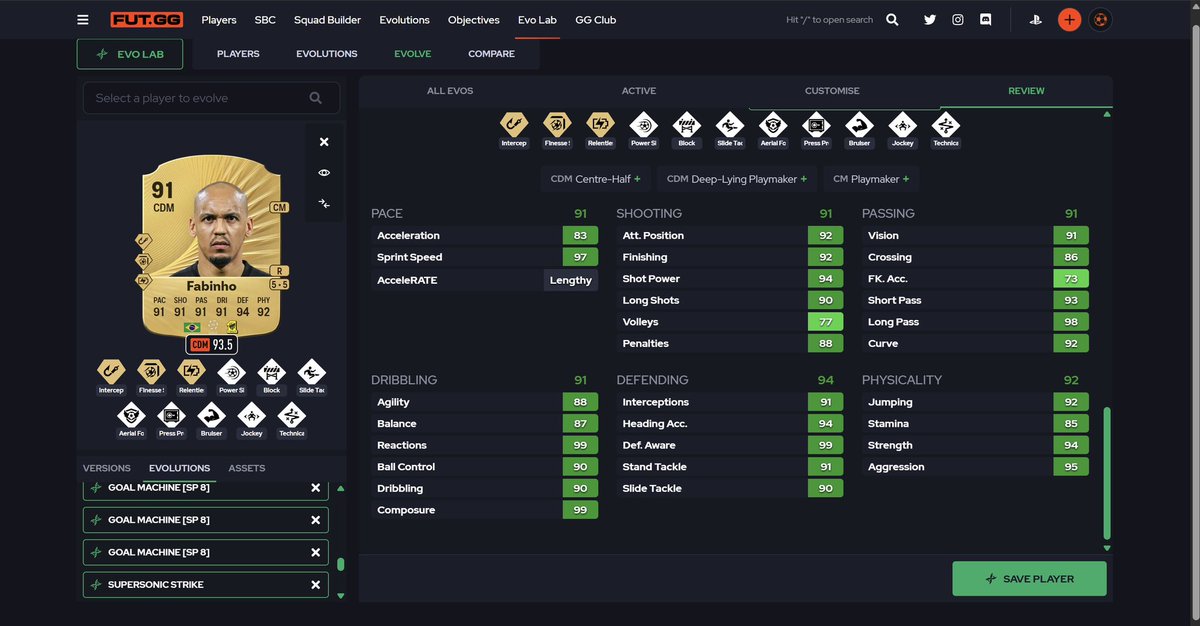1200x626 pixels.
Task: Select Power Shot playstyle in Review panel
Action: (x=643, y=126)
